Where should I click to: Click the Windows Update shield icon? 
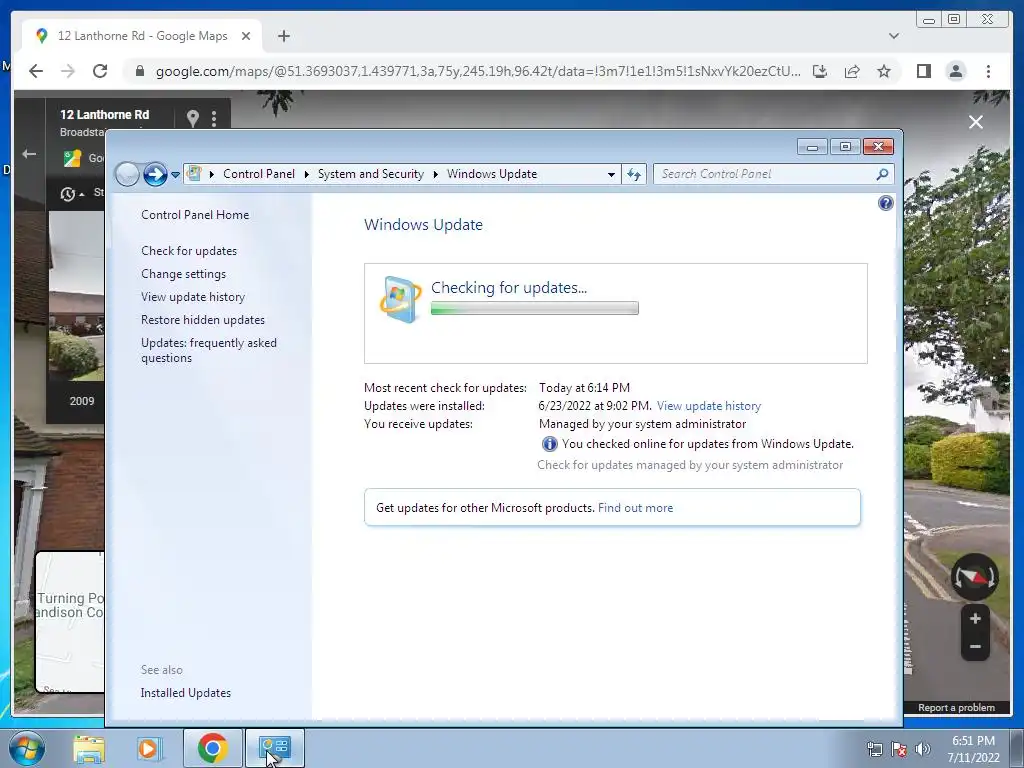click(400, 299)
